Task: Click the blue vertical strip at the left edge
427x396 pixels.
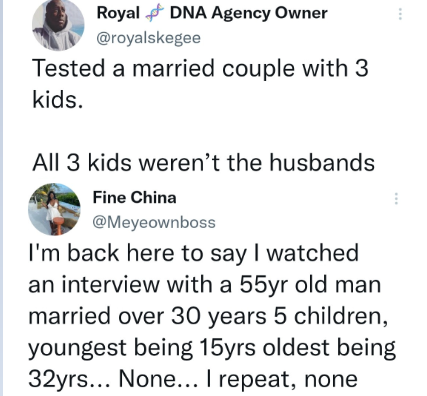Action: click(x=1, y=198)
